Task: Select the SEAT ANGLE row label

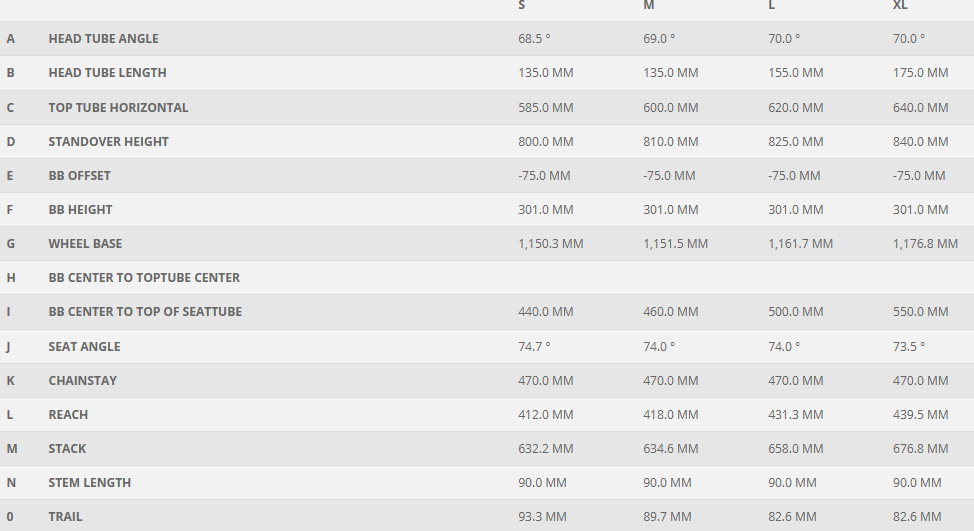Action: click(x=84, y=347)
